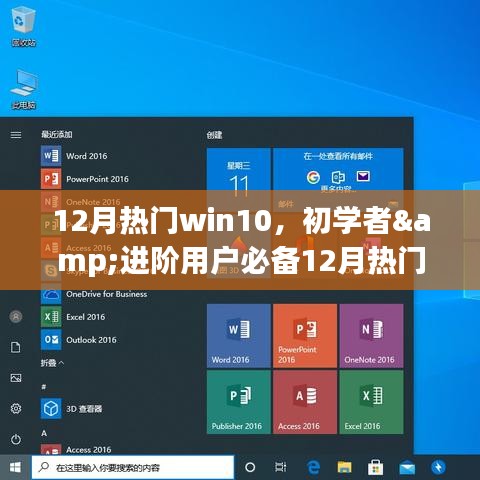Click the taskbar search input box
Screen dimensions: 480x480
(x=133, y=467)
